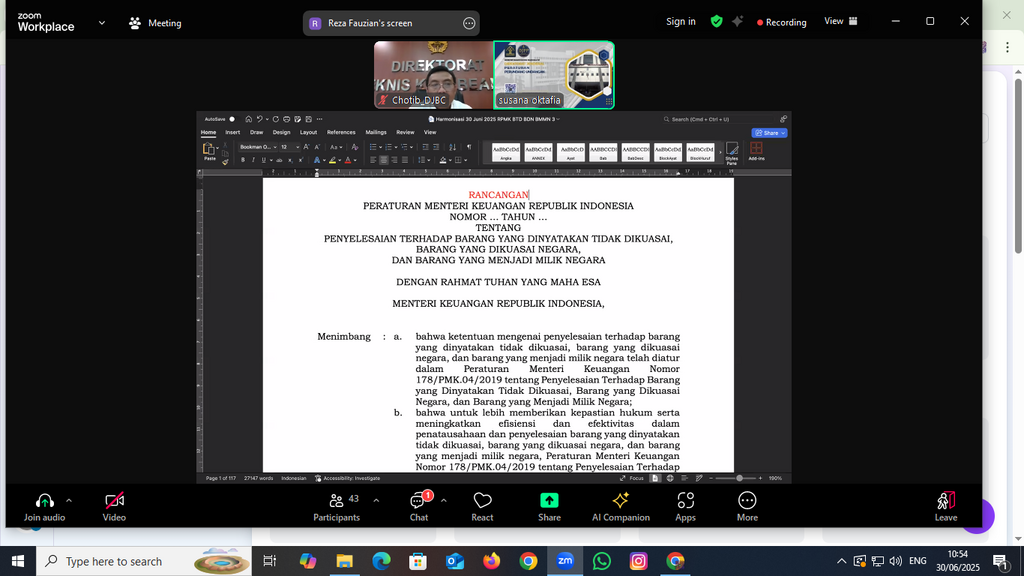Toggle Strikethrough formatting in Word ribbon
This screenshot has width=1024, height=576.
280,160
